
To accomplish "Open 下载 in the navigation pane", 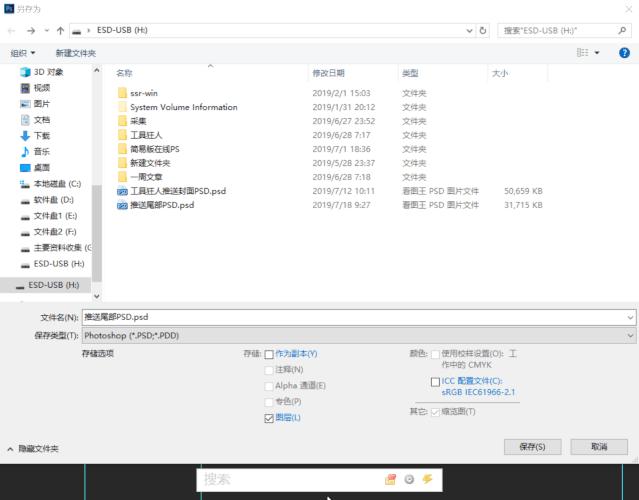I will tap(35, 136).
